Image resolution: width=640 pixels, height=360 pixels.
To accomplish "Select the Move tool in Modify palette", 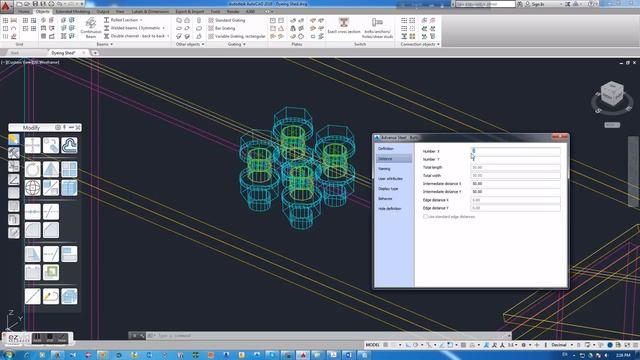I will click(x=33, y=145).
